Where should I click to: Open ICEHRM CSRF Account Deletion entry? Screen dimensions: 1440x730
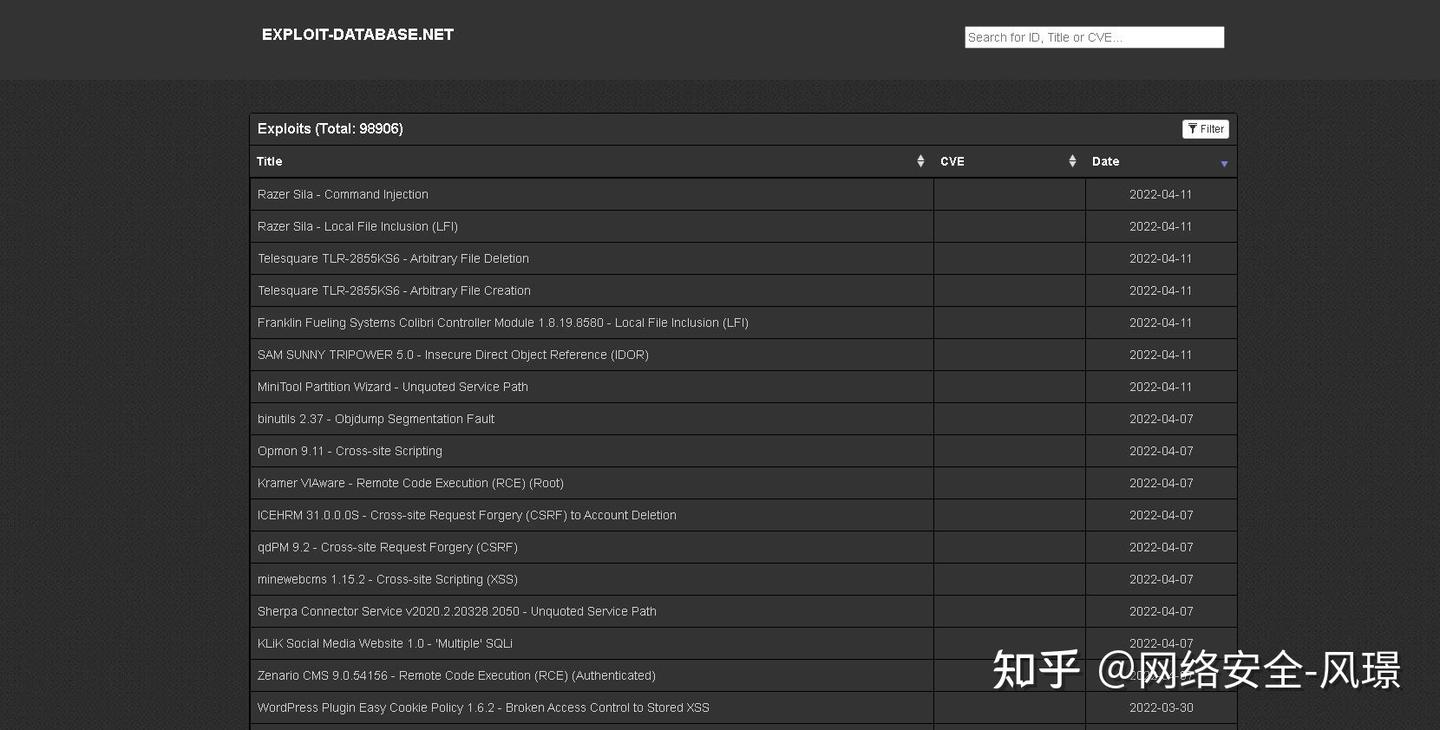tap(466, 514)
